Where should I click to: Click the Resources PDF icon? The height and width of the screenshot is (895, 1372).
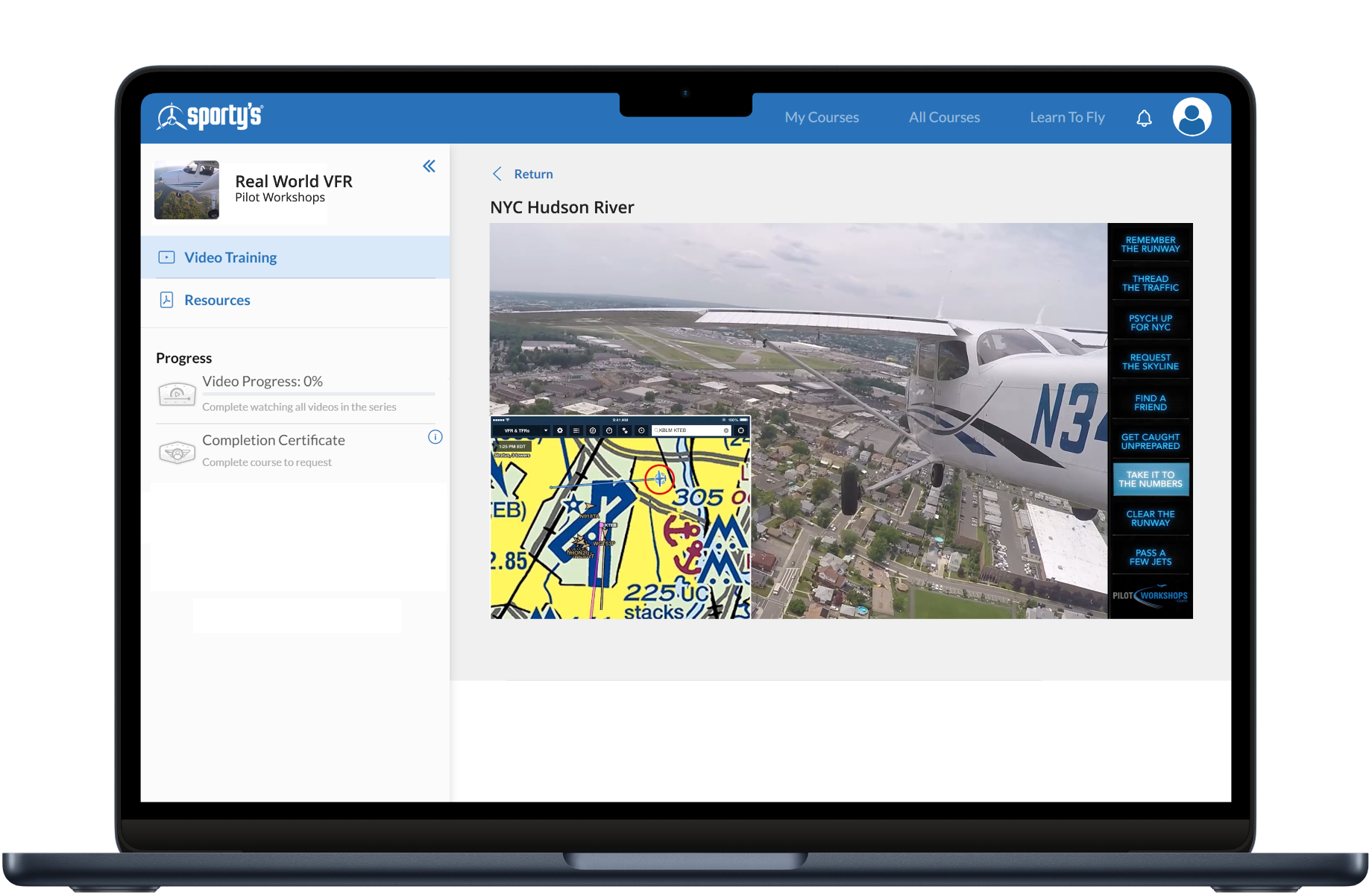coord(166,300)
